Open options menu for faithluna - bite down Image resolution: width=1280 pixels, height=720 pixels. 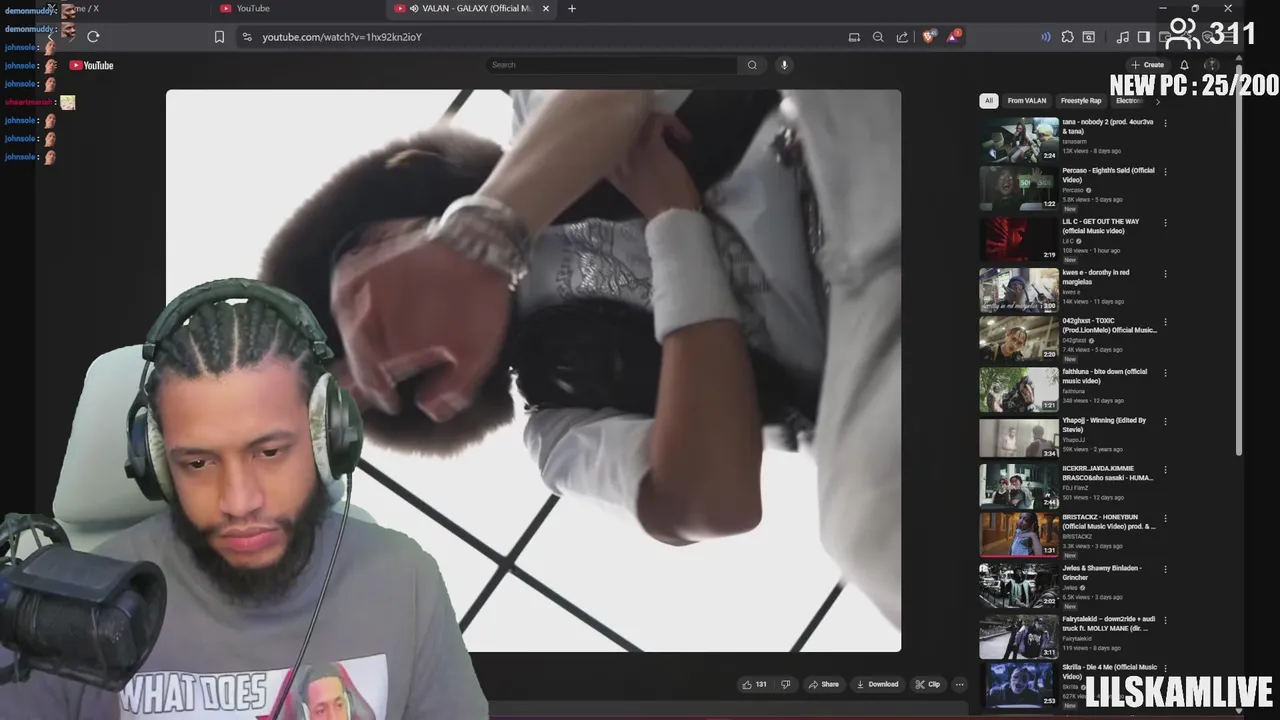click(1165, 372)
